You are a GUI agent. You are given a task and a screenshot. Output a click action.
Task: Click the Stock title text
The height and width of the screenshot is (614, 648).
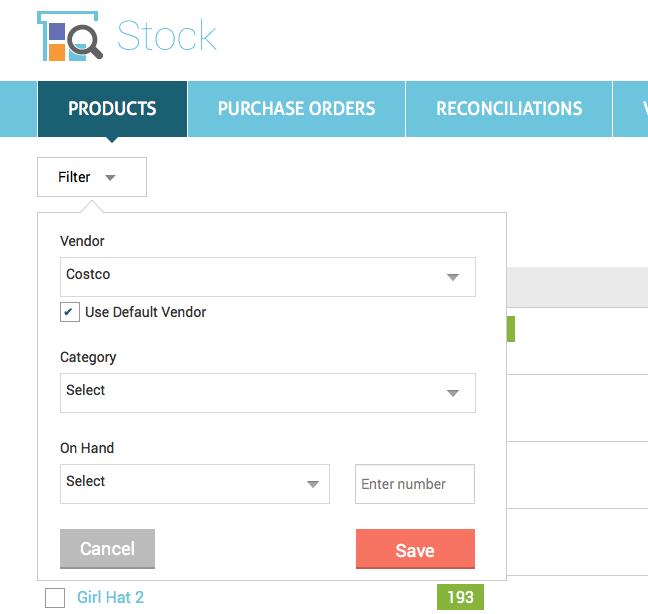point(167,36)
